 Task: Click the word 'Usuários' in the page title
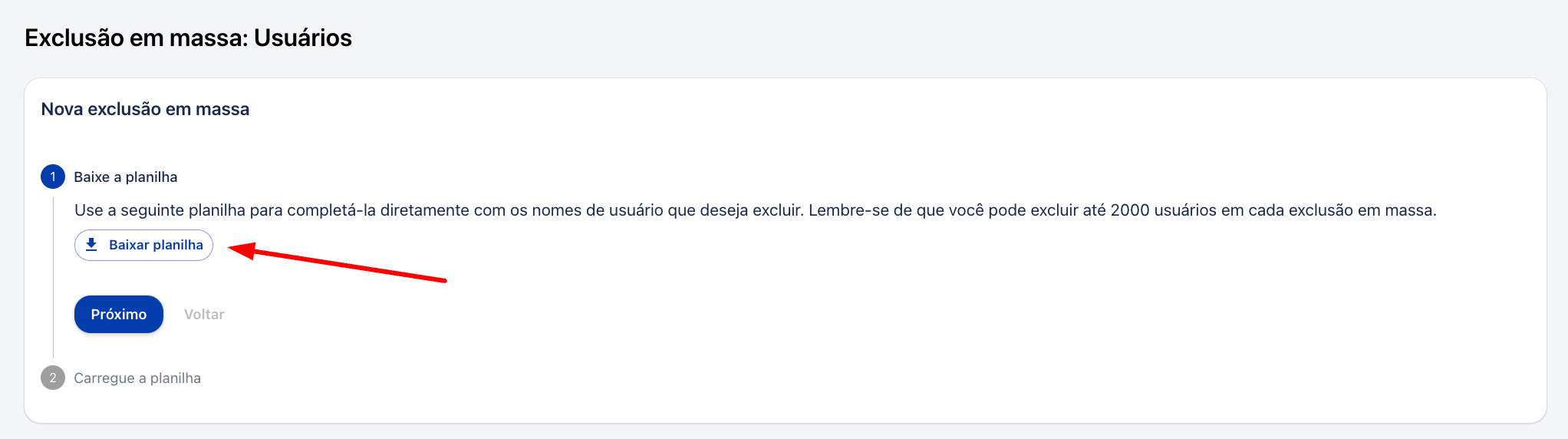pos(303,38)
